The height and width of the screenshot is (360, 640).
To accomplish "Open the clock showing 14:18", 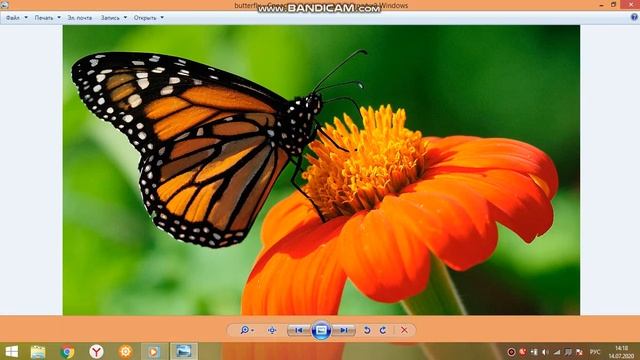I will coord(621,352).
